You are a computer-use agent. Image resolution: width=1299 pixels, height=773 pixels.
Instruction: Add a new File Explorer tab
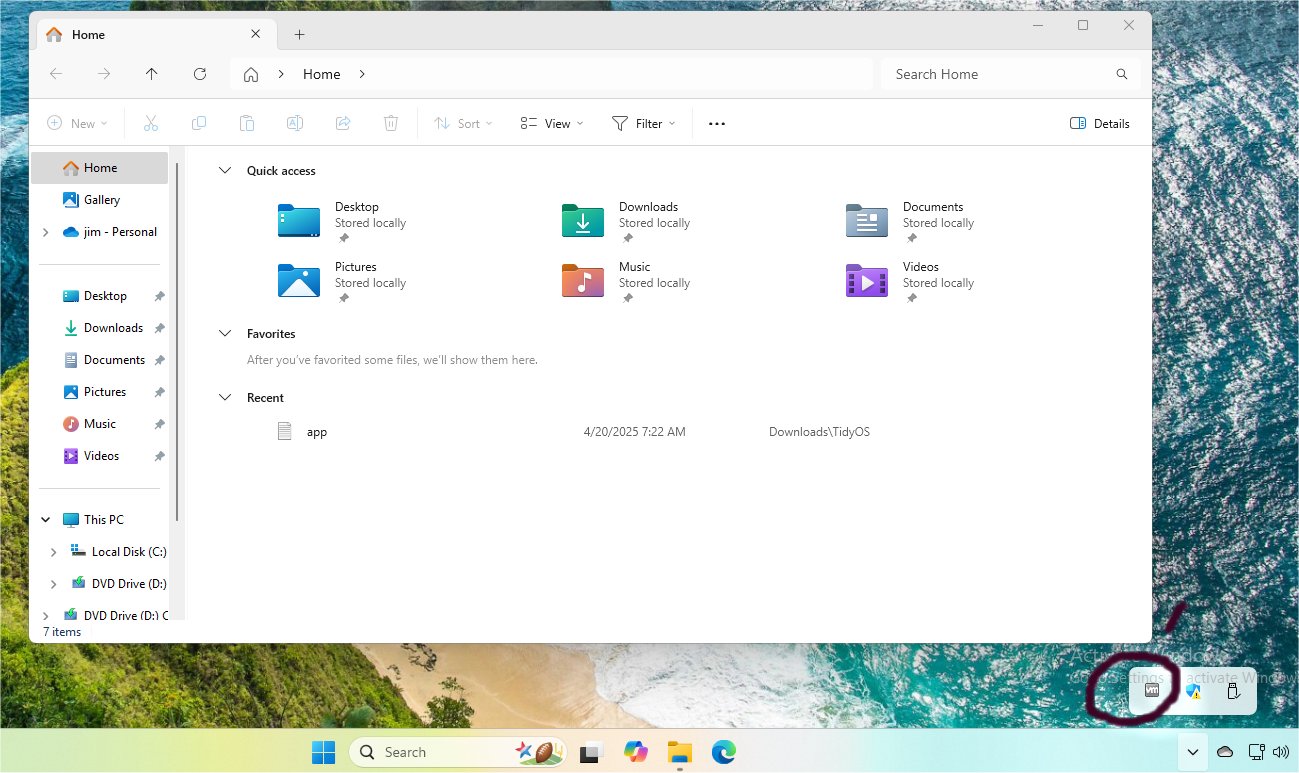[299, 35]
